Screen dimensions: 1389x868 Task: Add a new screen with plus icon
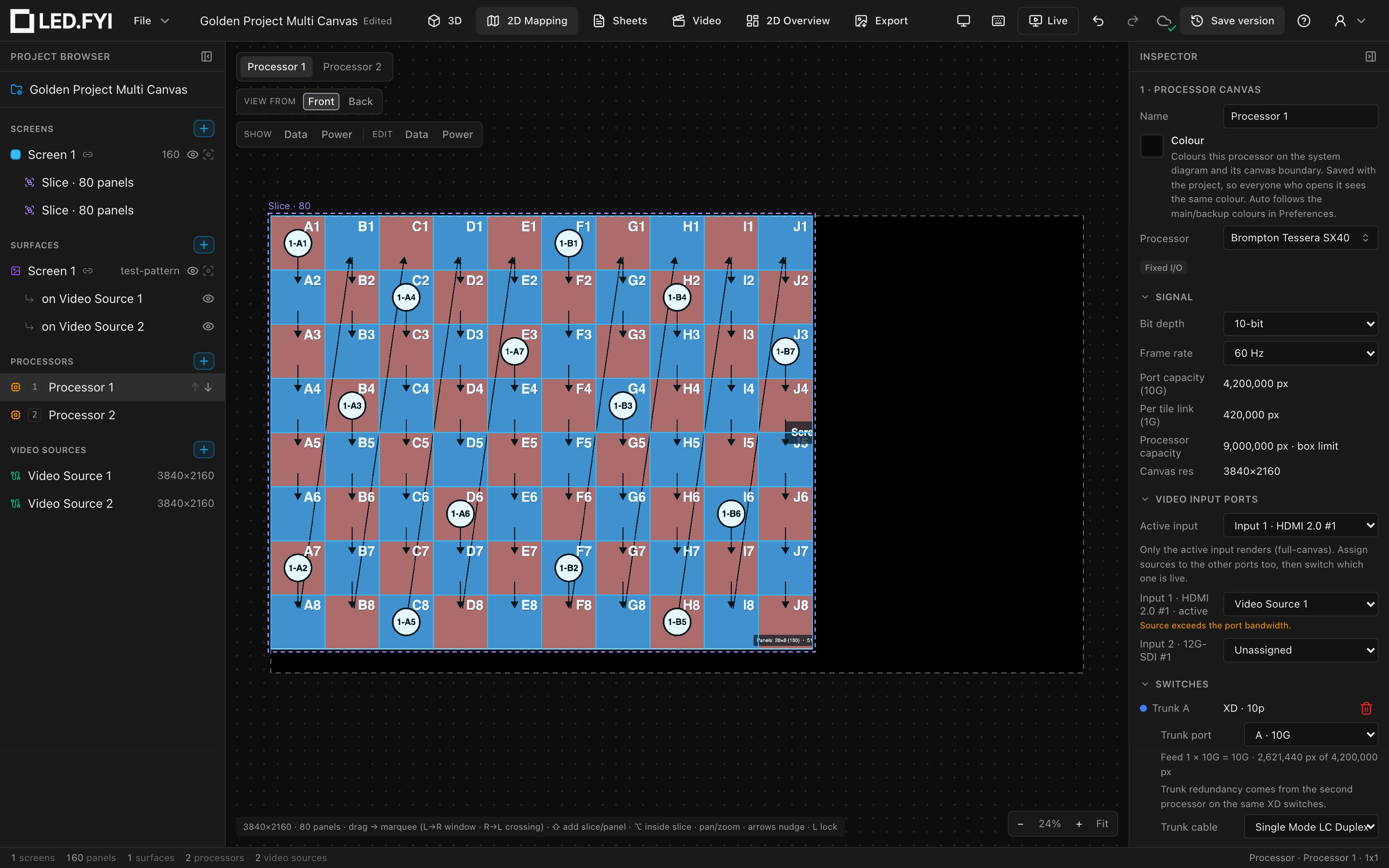tap(204, 128)
